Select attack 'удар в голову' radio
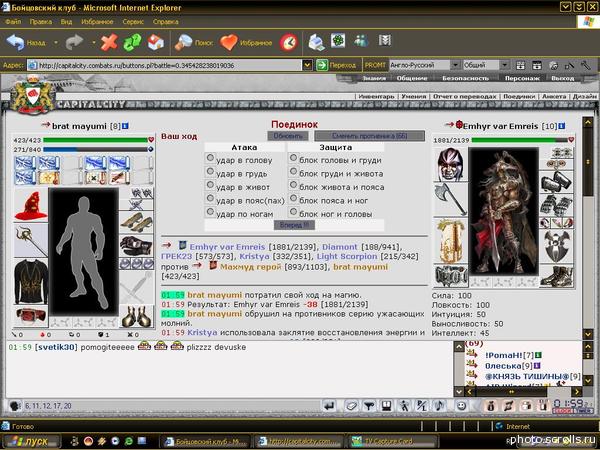The image size is (600, 450). click(209, 158)
